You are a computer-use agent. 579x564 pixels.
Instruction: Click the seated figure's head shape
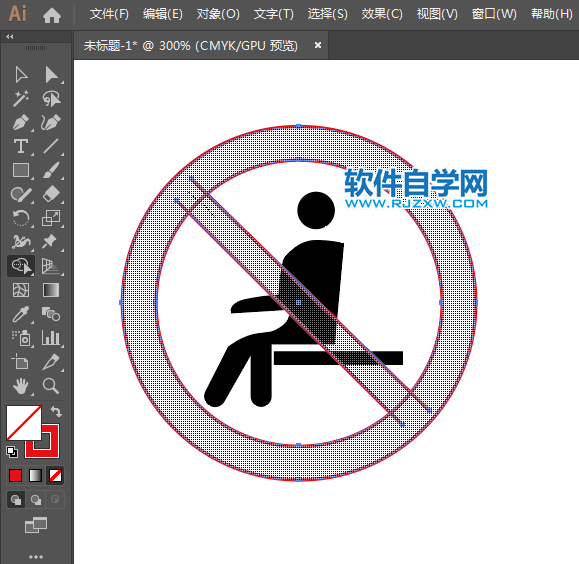[316, 210]
